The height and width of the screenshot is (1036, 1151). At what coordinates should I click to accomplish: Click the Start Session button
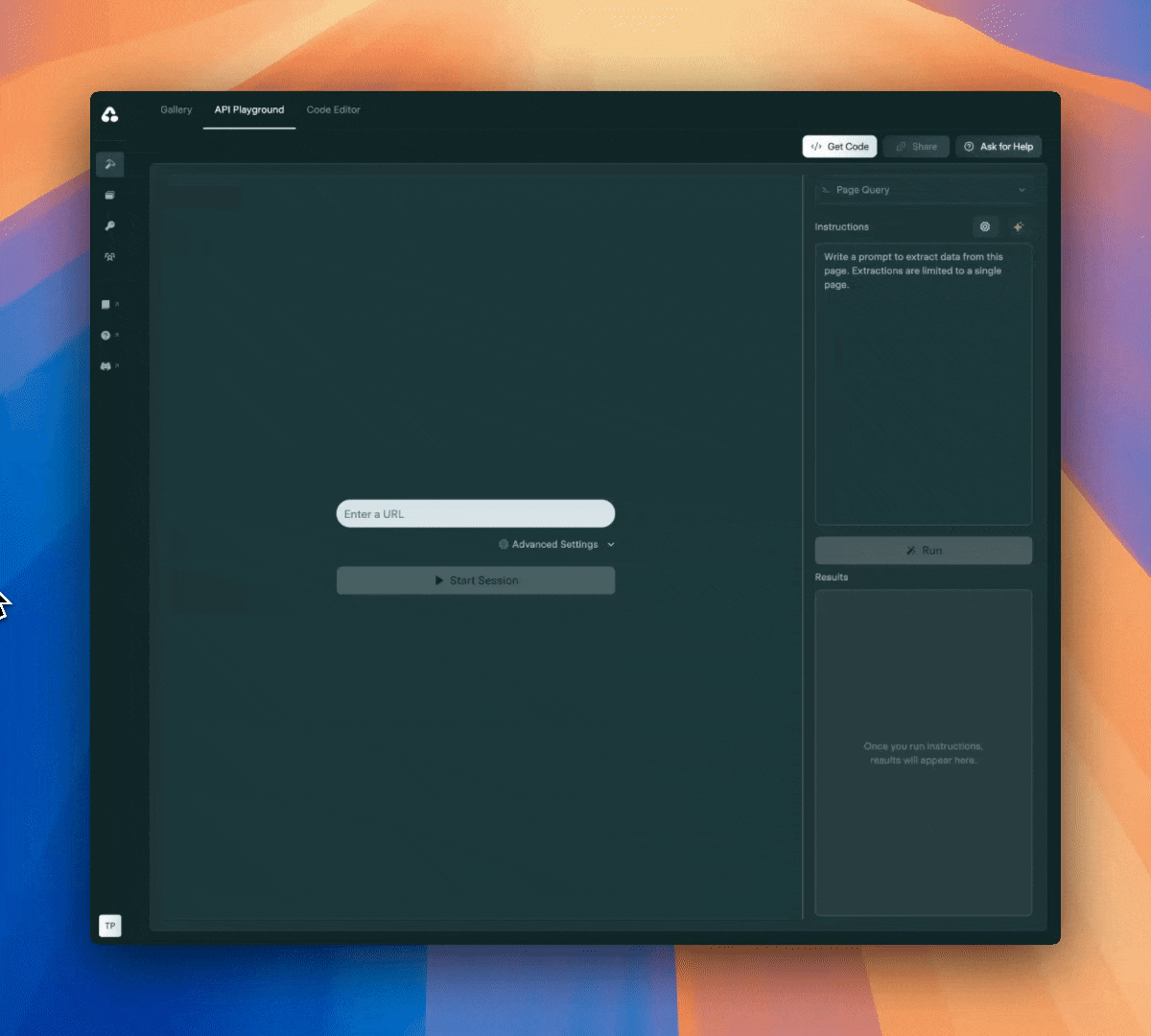pyautogui.click(x=476, y=580)
